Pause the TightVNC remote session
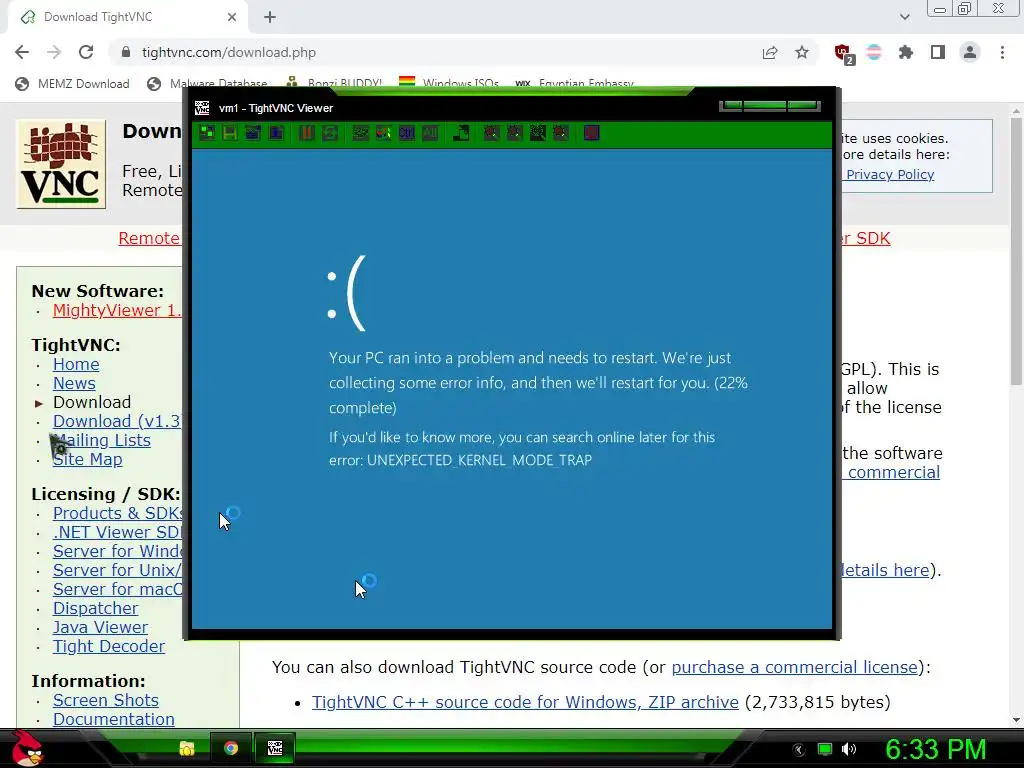 (307, 133)
